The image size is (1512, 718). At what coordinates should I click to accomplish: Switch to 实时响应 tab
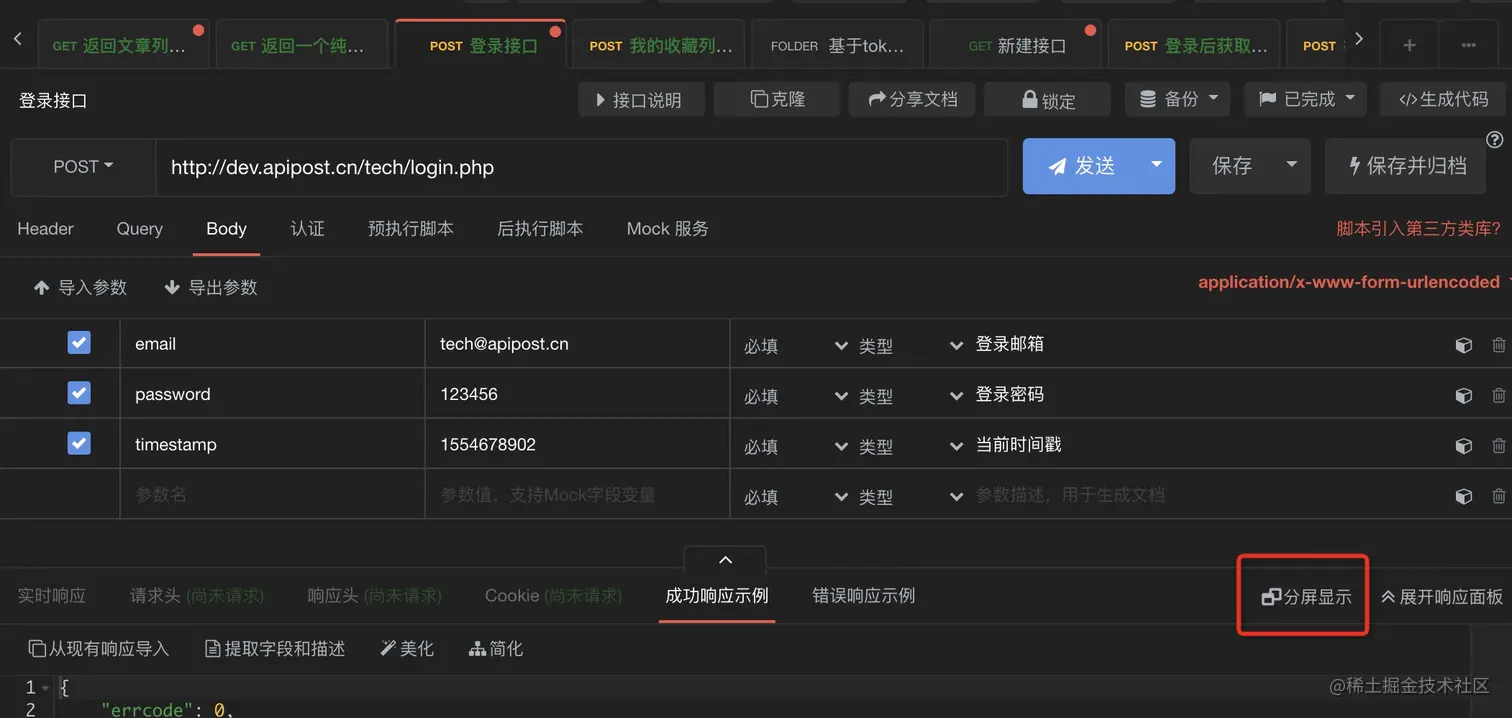pyautogui.click(x=52, y=596)
